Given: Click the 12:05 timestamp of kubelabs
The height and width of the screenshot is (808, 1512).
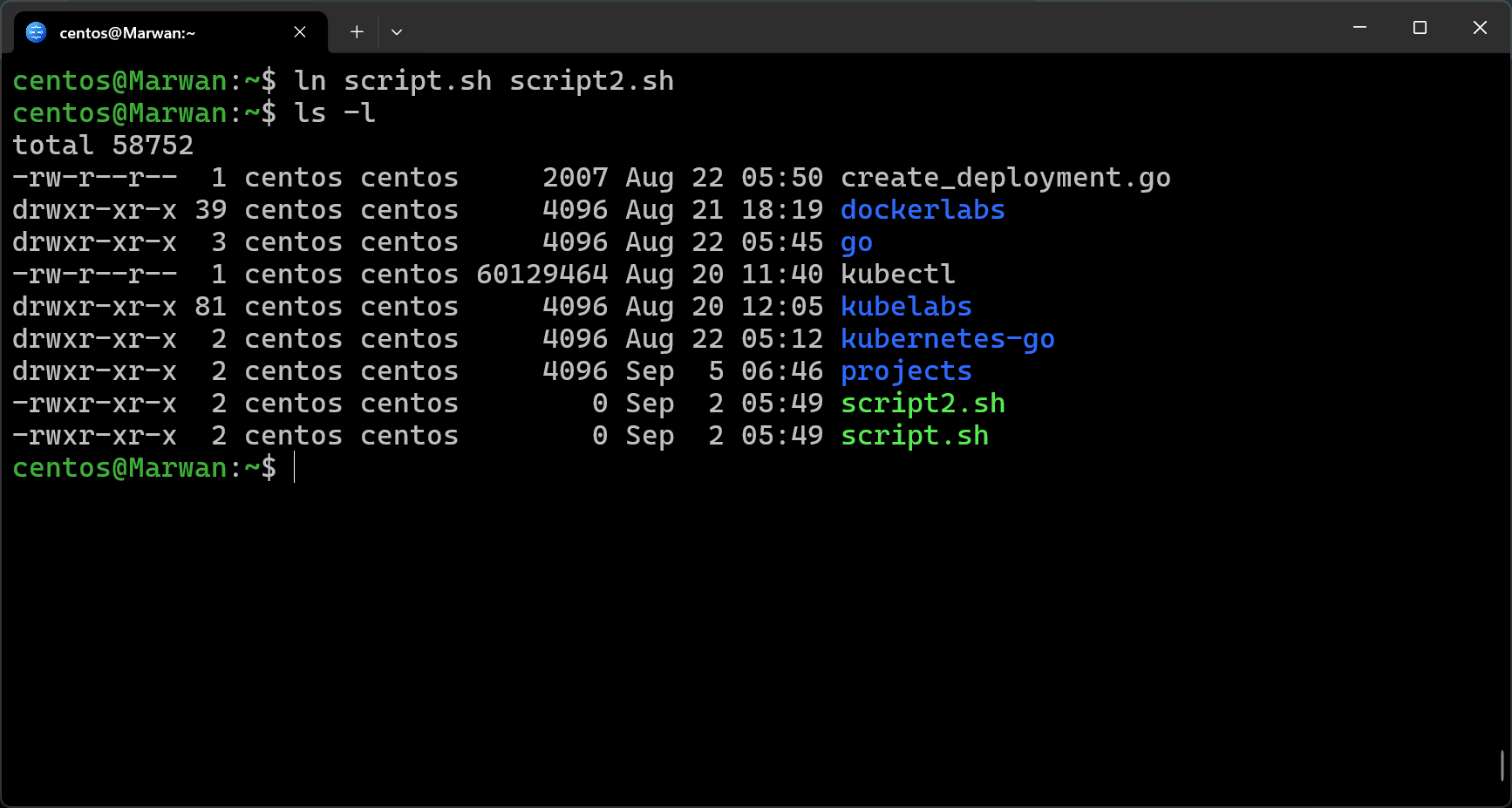Looking at the screenshot, I should (x=782, y=307).
